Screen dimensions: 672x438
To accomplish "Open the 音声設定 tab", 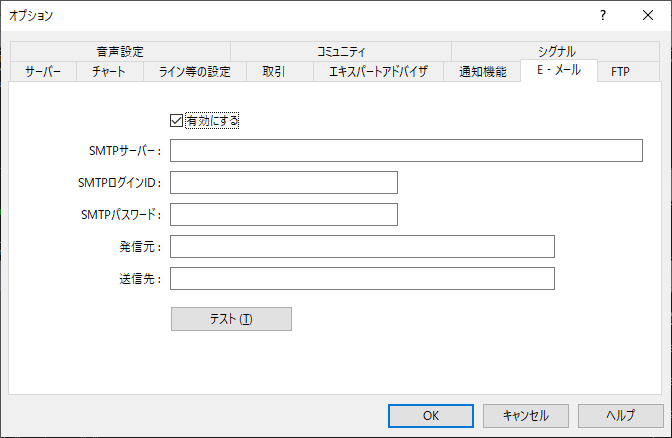I will 120,52.
